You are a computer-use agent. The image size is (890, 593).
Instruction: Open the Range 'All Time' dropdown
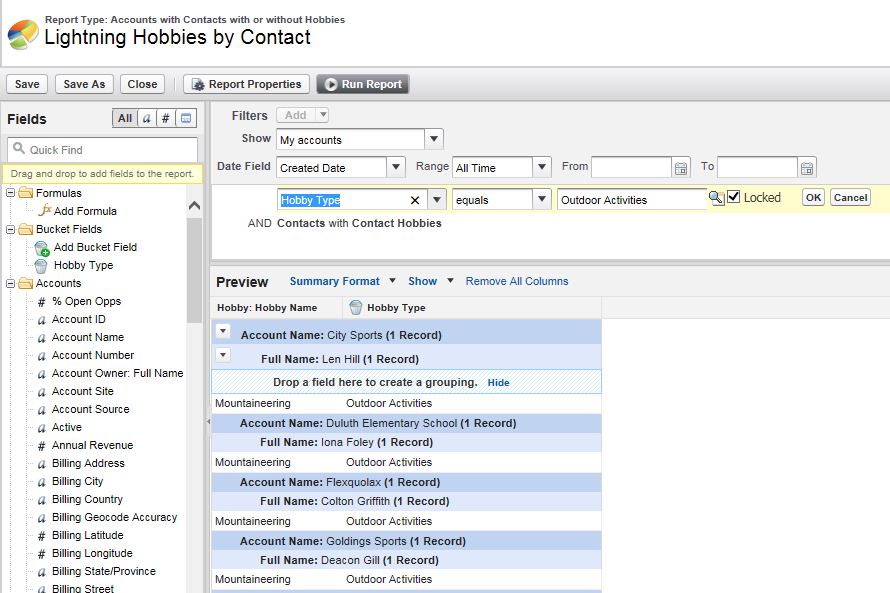[541, 167]
